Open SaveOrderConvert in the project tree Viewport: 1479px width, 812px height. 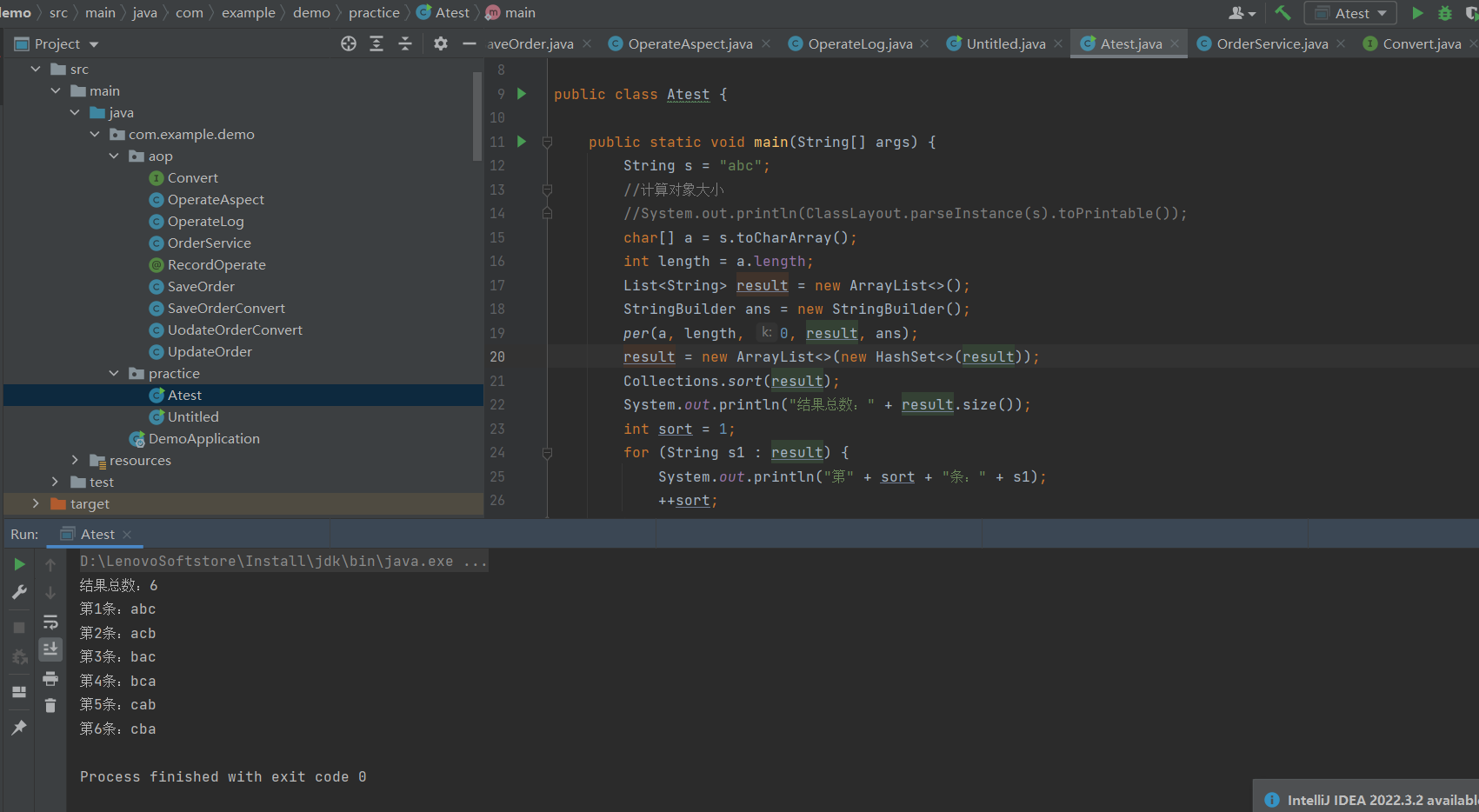point(226,308)
